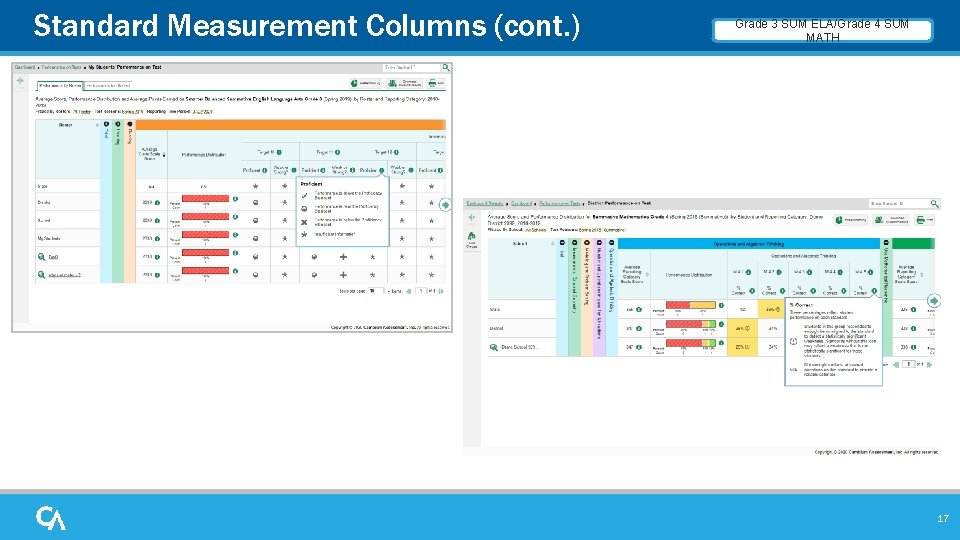Expand the first blue collapsed column in Math table
This screenshot has height=540, width=960.
tap(562, 243)
